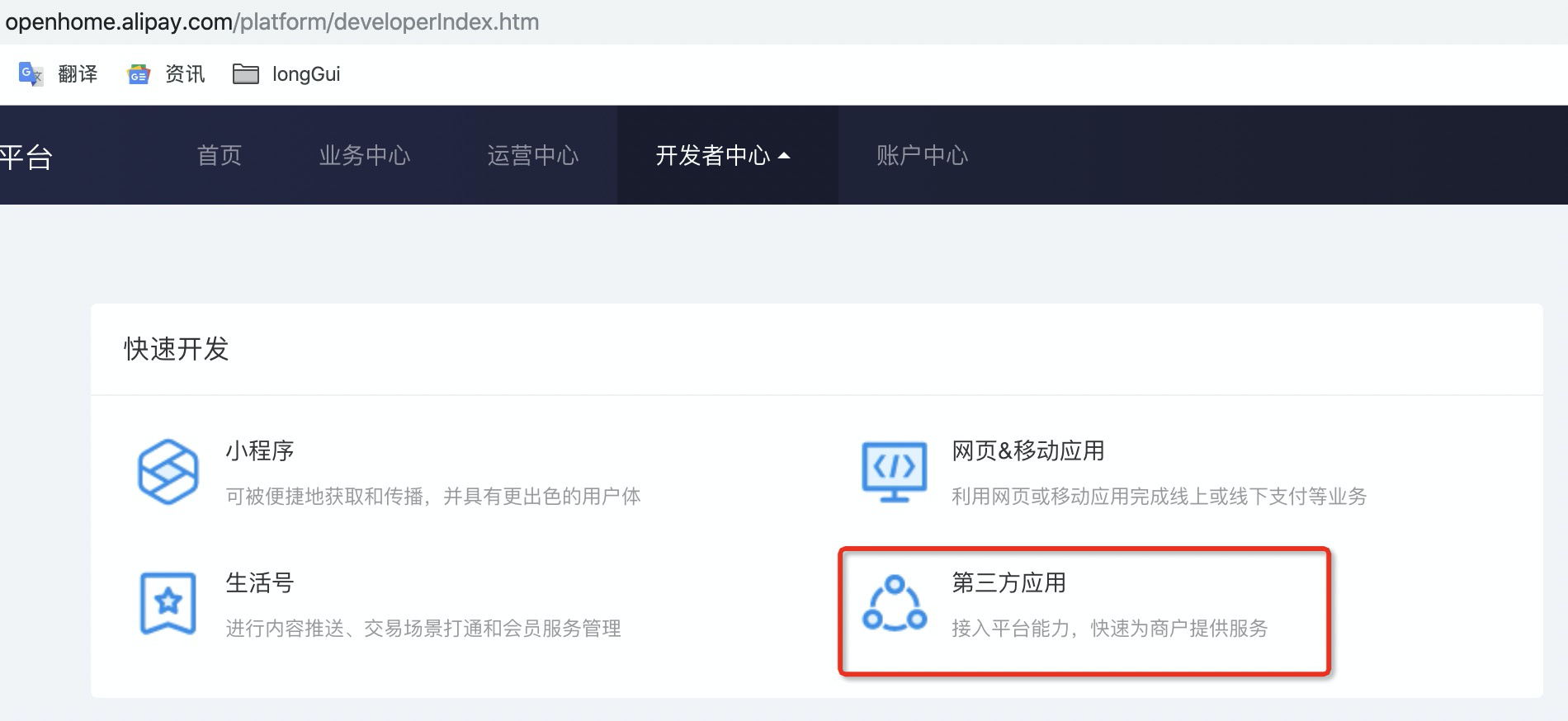Click description 接入平台能力，快速为商户提供服务
The image size is (1568, 721).
pyautogui.click(x=1110, y=628)
